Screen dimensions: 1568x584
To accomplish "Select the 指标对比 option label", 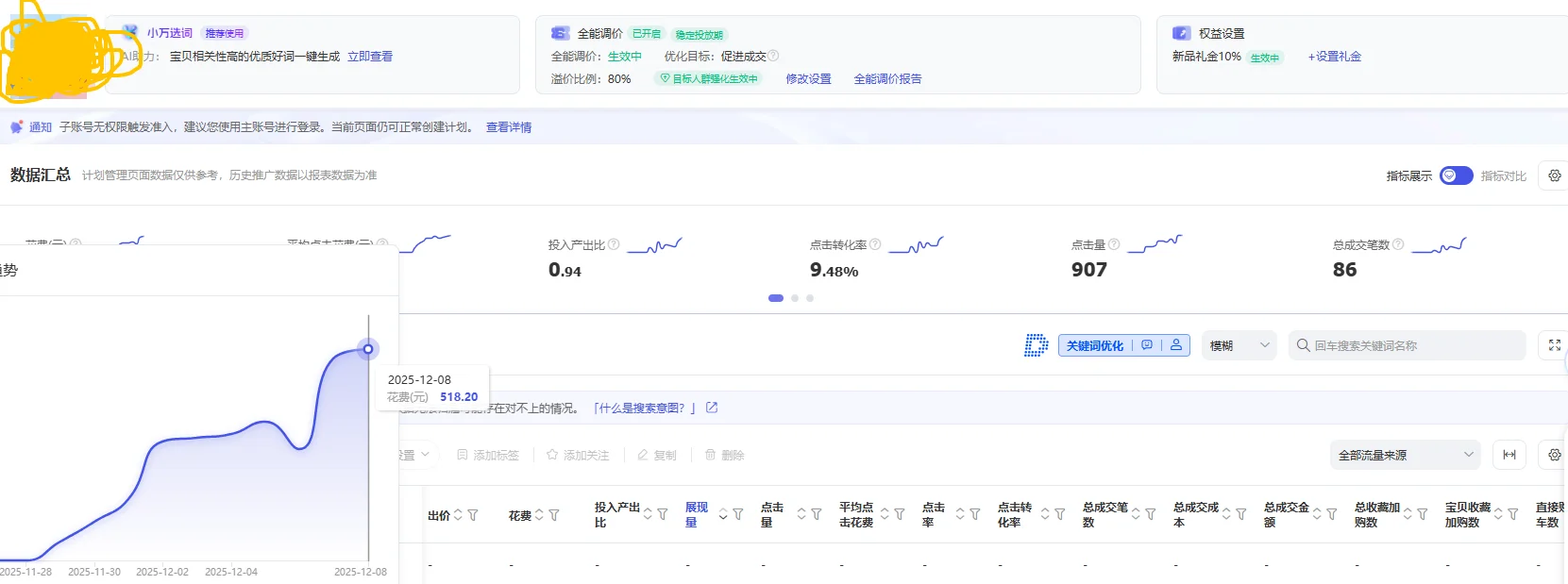I will pos(1503,176).
